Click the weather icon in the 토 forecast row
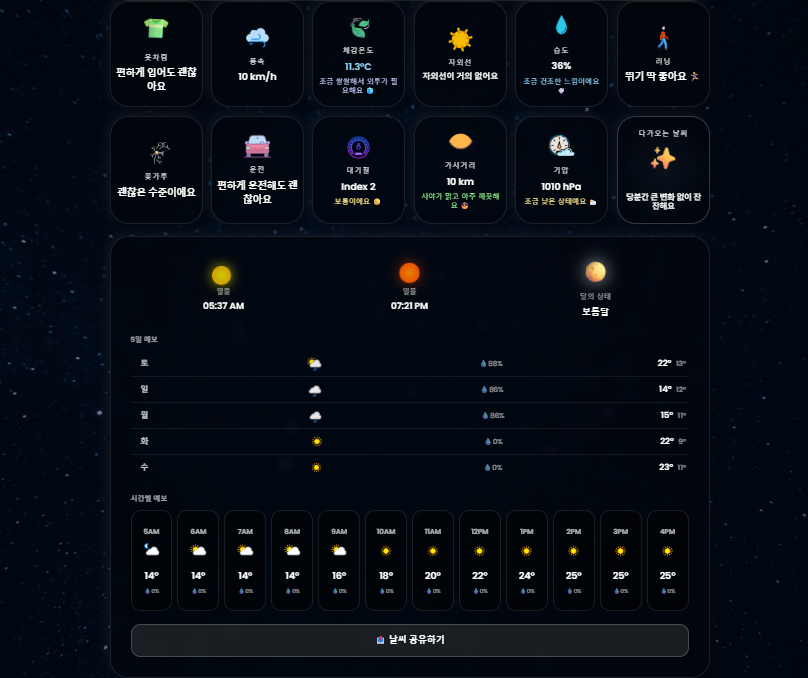The image size is (808, 678). point(314,364)
